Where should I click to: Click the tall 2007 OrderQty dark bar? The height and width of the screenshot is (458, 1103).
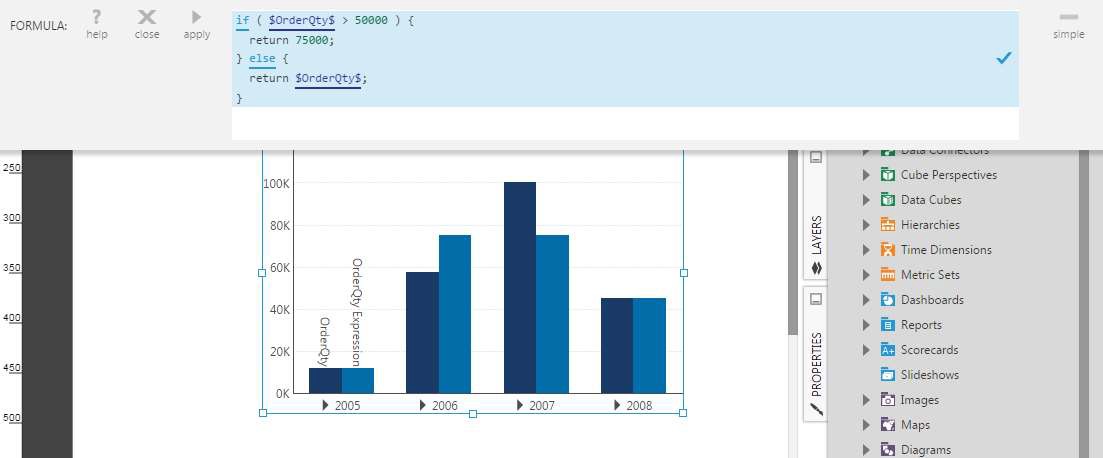519,288
